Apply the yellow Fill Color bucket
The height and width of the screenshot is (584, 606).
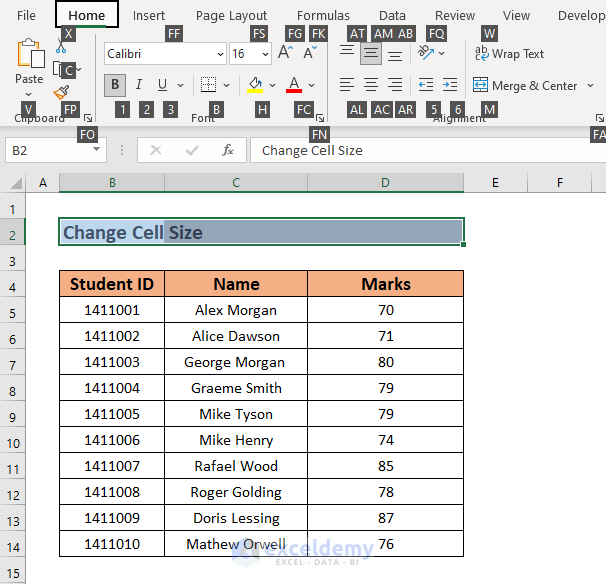coord(256,85)
